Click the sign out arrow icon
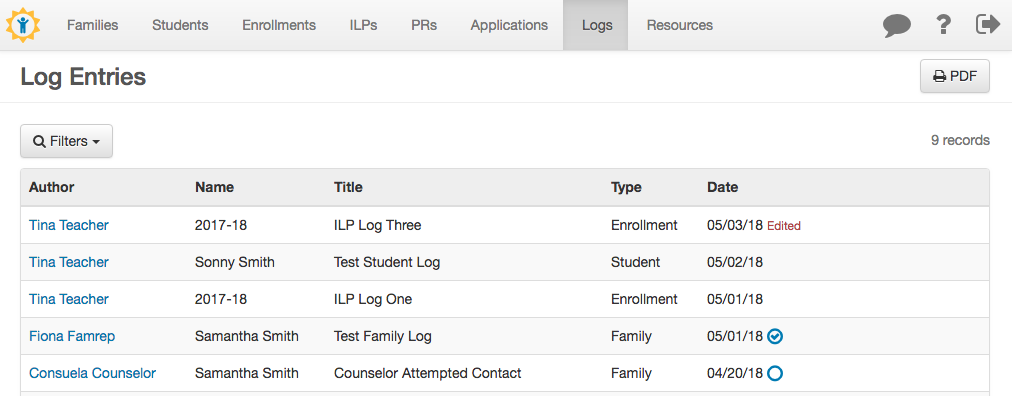 (987, 25)
